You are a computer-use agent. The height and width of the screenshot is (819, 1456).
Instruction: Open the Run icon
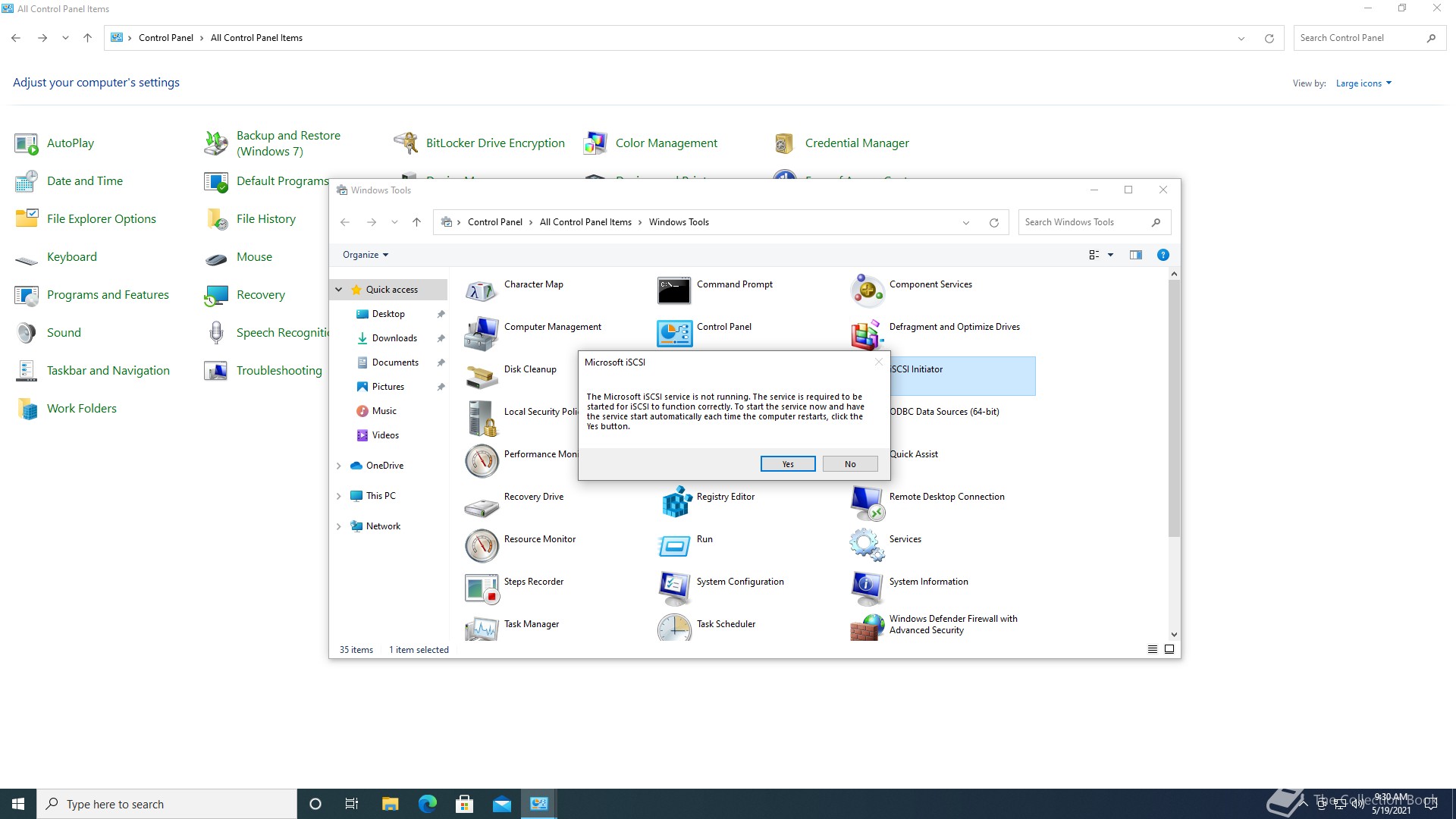pyautogui.click(x=673, y=545)
